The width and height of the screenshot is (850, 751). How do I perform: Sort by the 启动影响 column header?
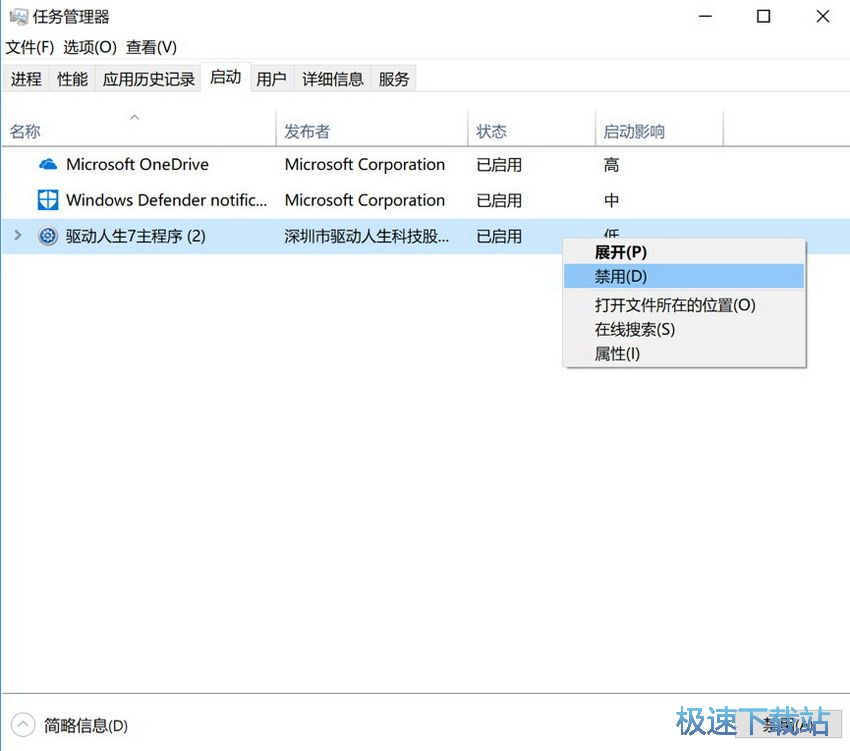coord(659,131)
